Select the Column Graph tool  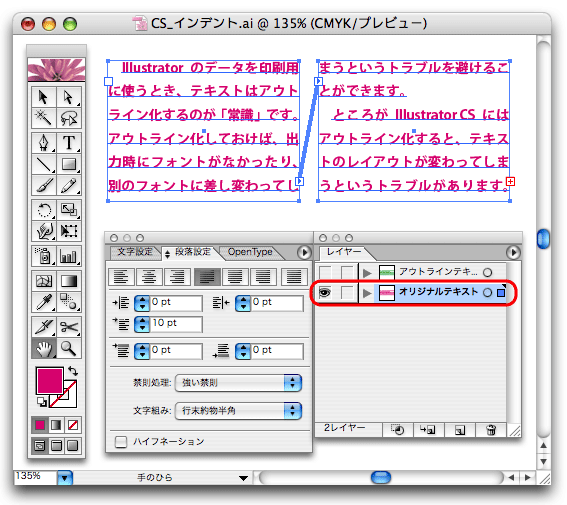(69, 256)
